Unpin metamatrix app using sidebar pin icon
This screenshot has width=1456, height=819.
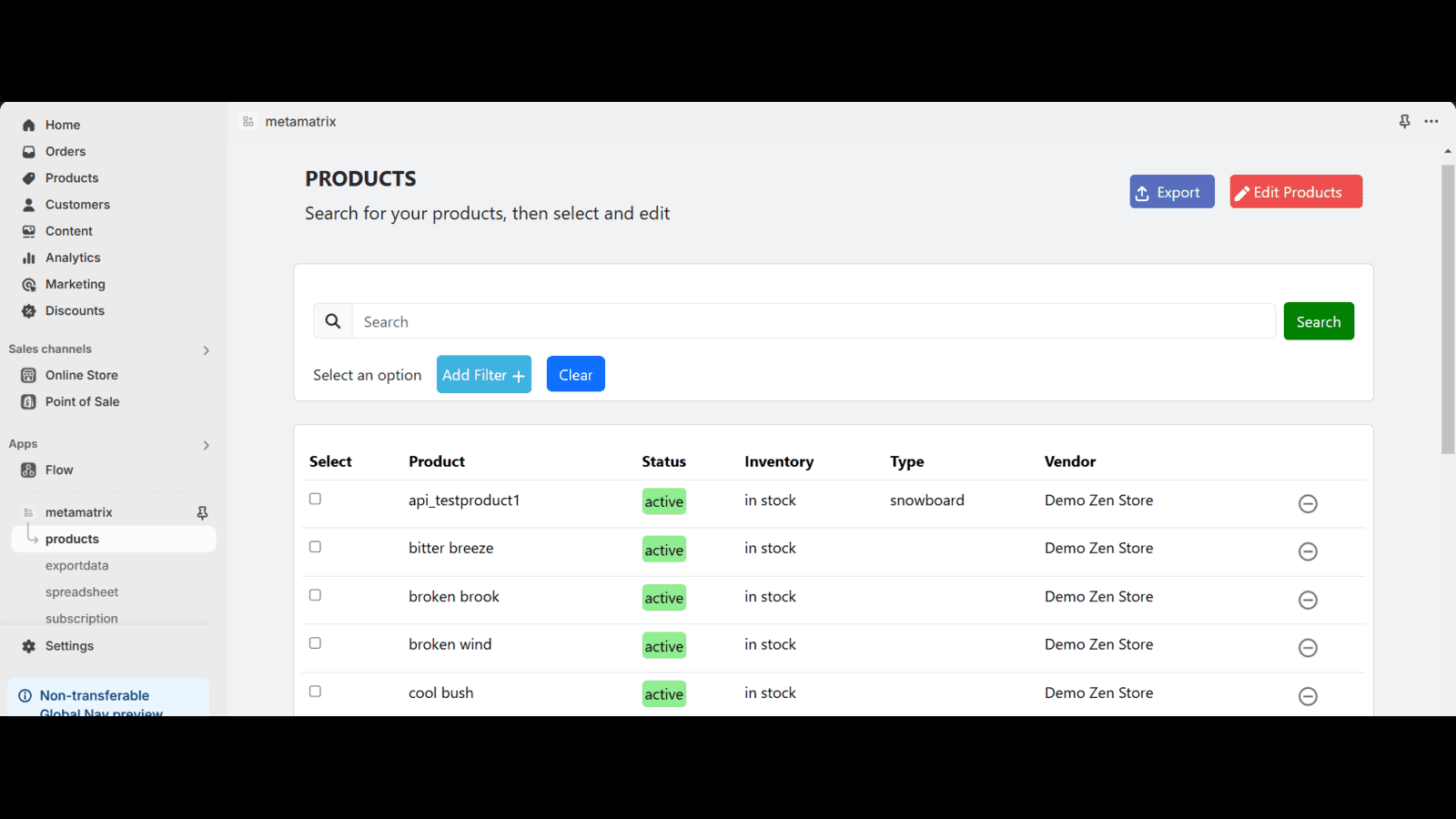pos(202,513)
